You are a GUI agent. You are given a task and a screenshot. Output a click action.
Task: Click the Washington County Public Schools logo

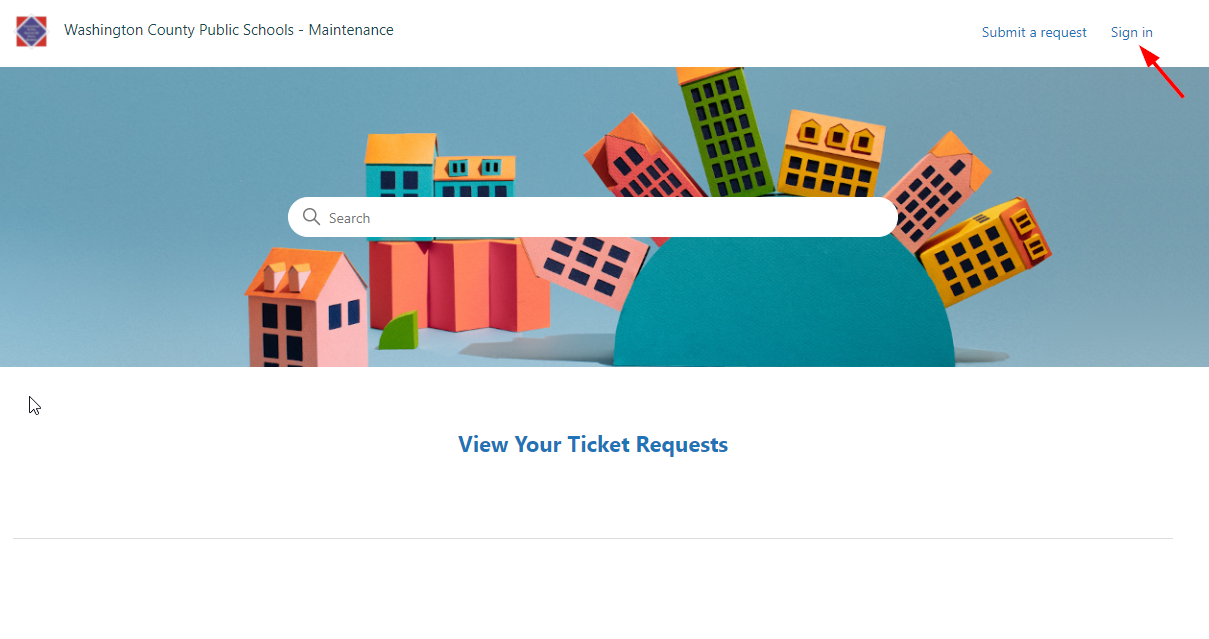[31, 31]
